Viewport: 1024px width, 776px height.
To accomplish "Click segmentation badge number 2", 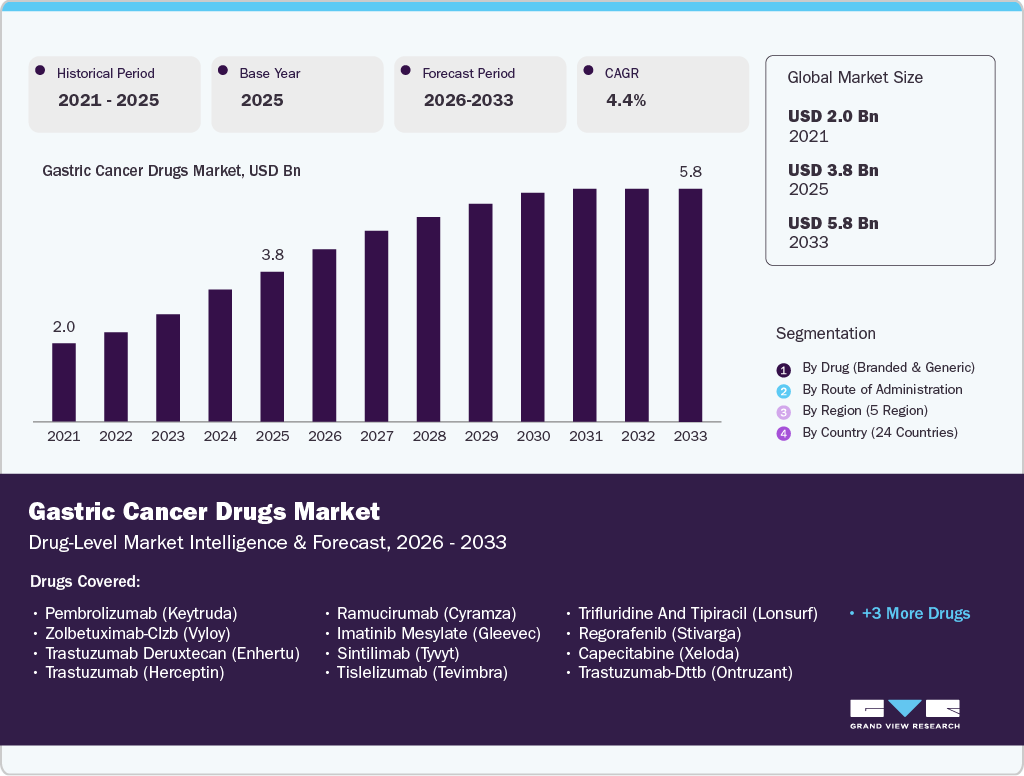I will (784, 392).
